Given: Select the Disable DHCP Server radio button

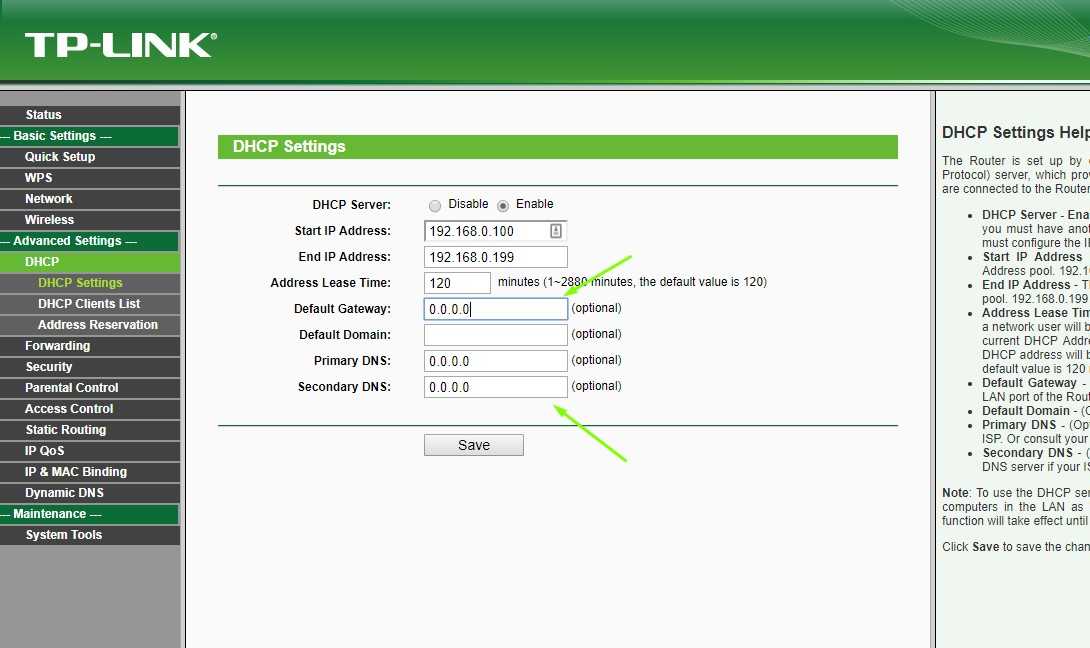Looking at the screenshot, I should (435, 205).
